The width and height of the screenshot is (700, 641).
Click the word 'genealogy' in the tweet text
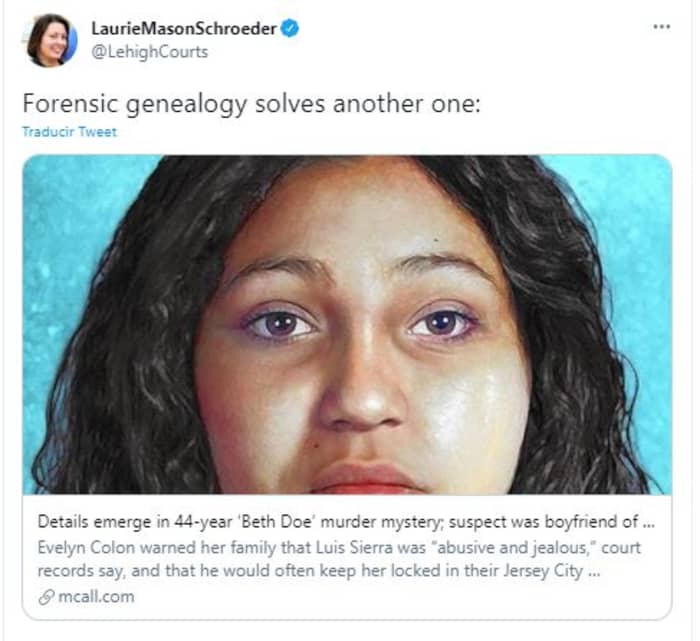point(186,105)
